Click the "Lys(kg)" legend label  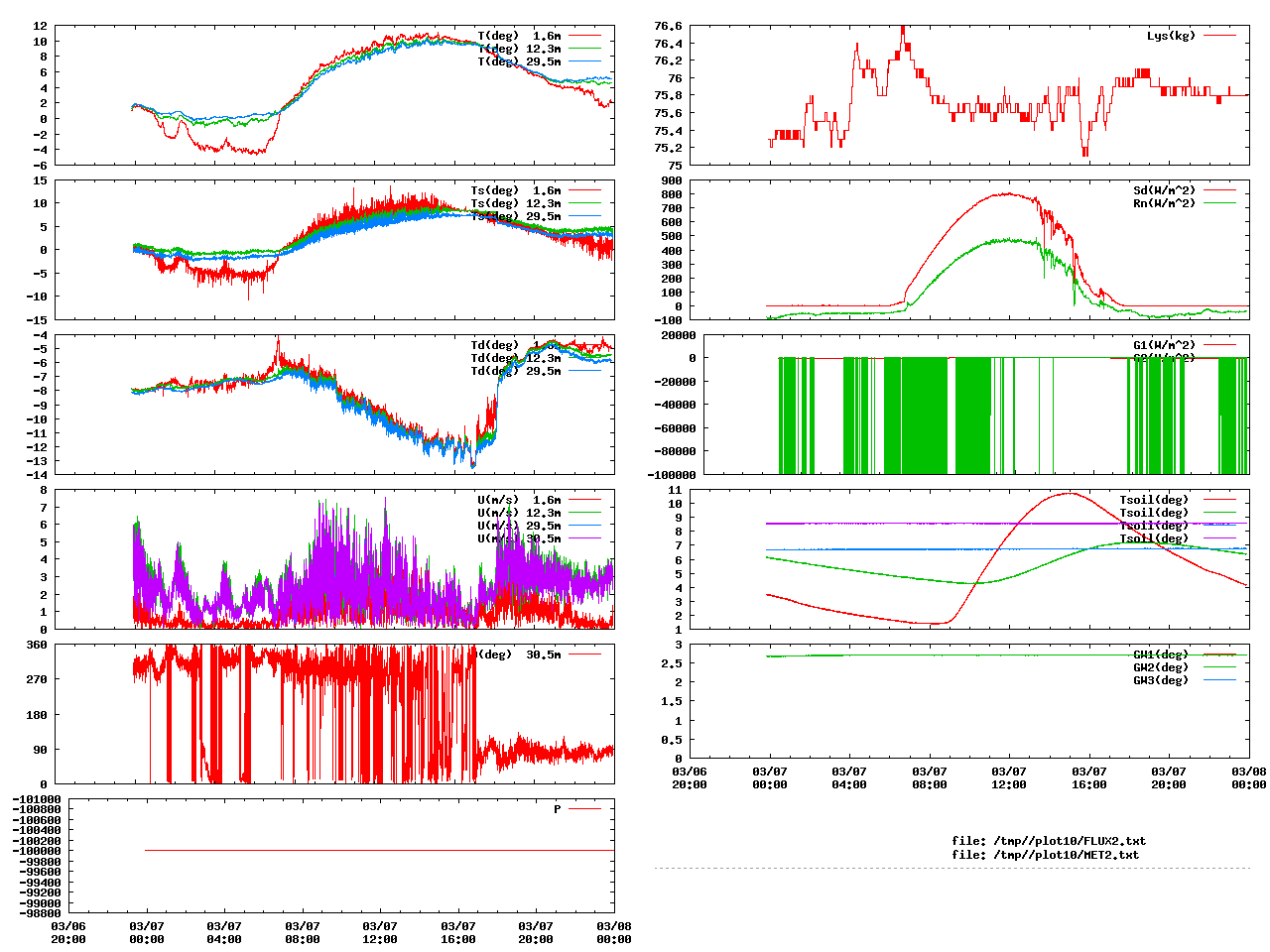click(1171, 36)
